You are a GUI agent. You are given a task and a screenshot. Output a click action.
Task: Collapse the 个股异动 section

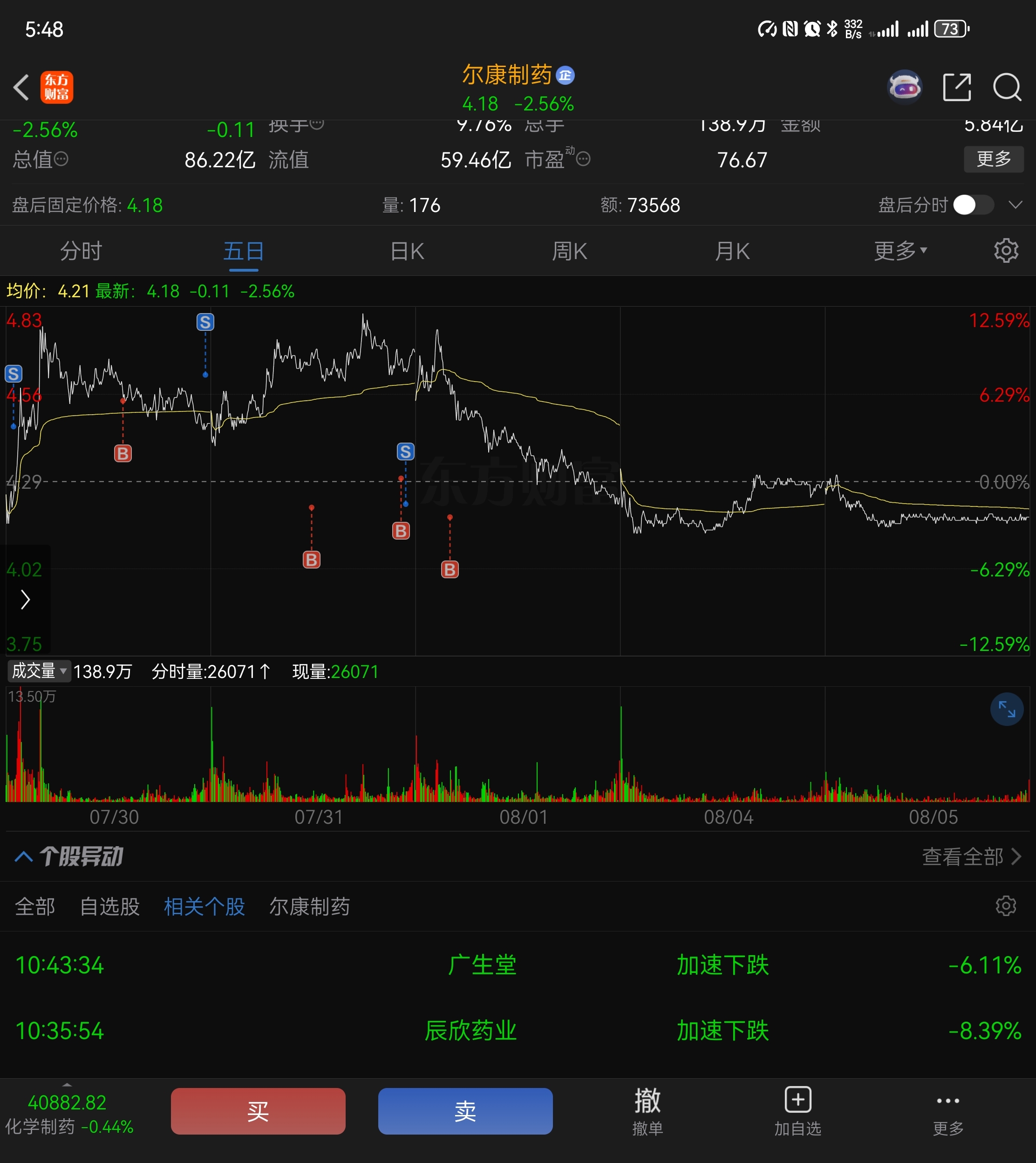(23, 856)
